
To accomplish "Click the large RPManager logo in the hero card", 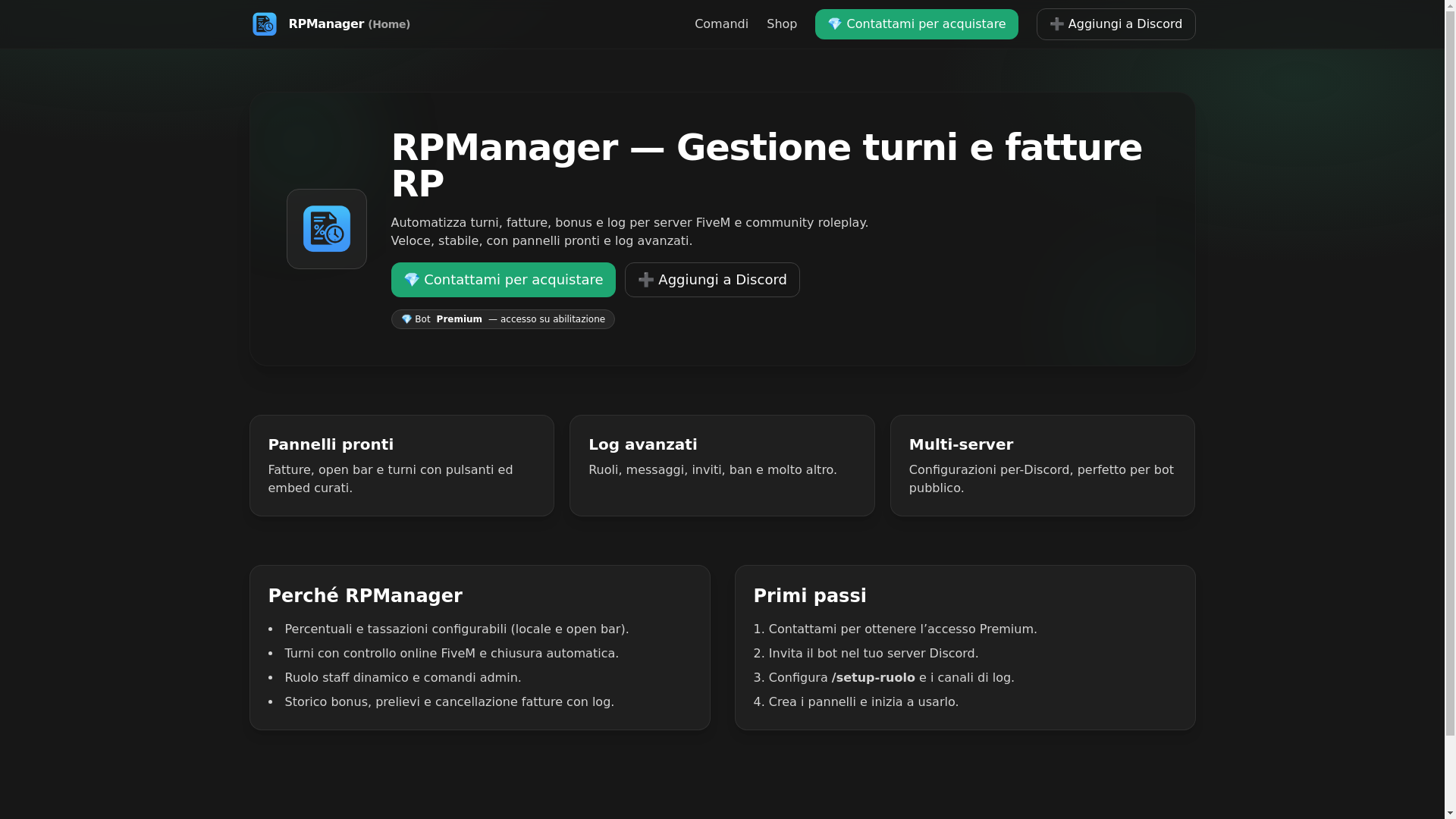I will click(327, 229).
